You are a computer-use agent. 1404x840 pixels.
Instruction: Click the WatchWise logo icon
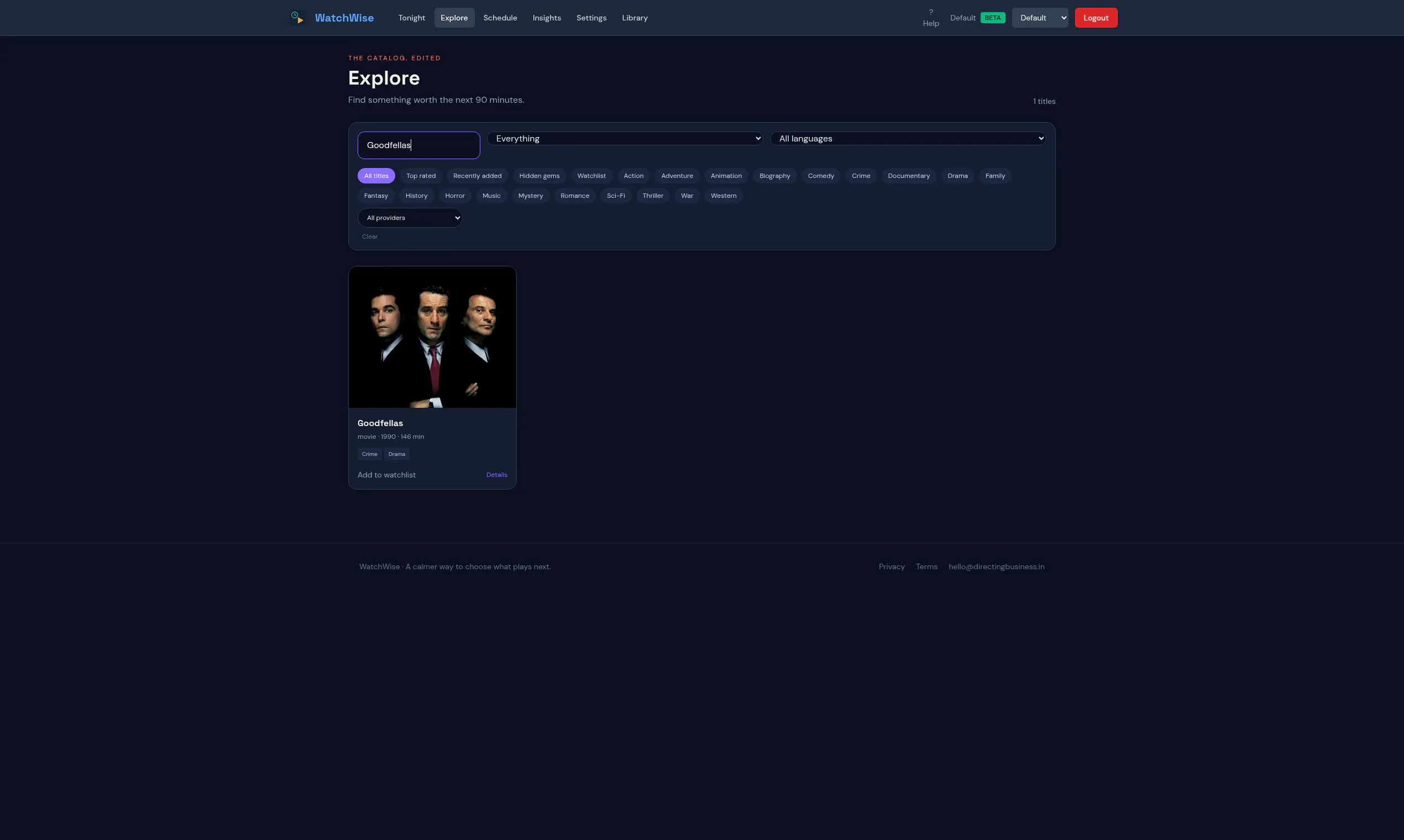pos(297,18)
